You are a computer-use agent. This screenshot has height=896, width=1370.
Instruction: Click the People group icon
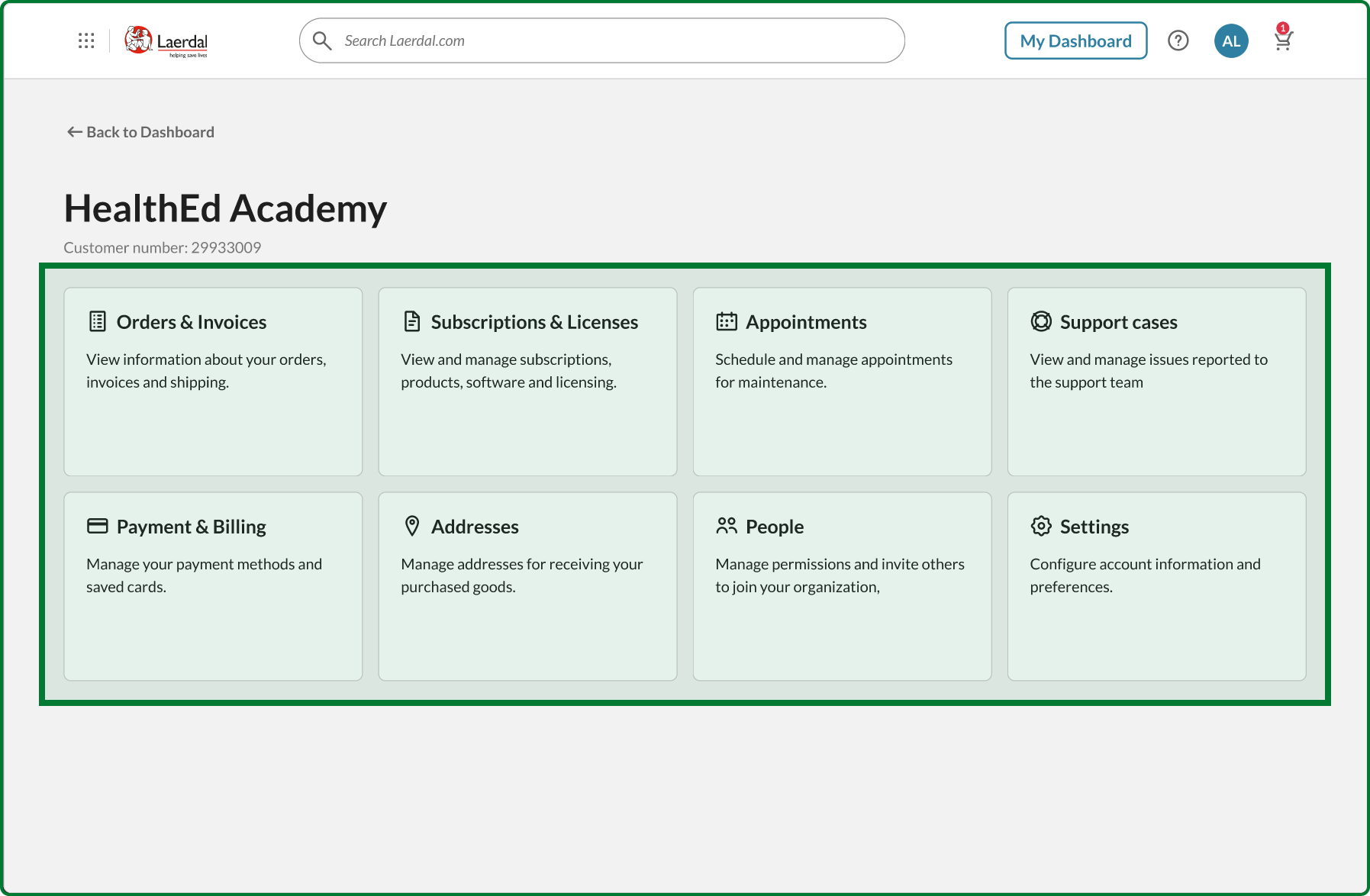[x=727, y=527]
